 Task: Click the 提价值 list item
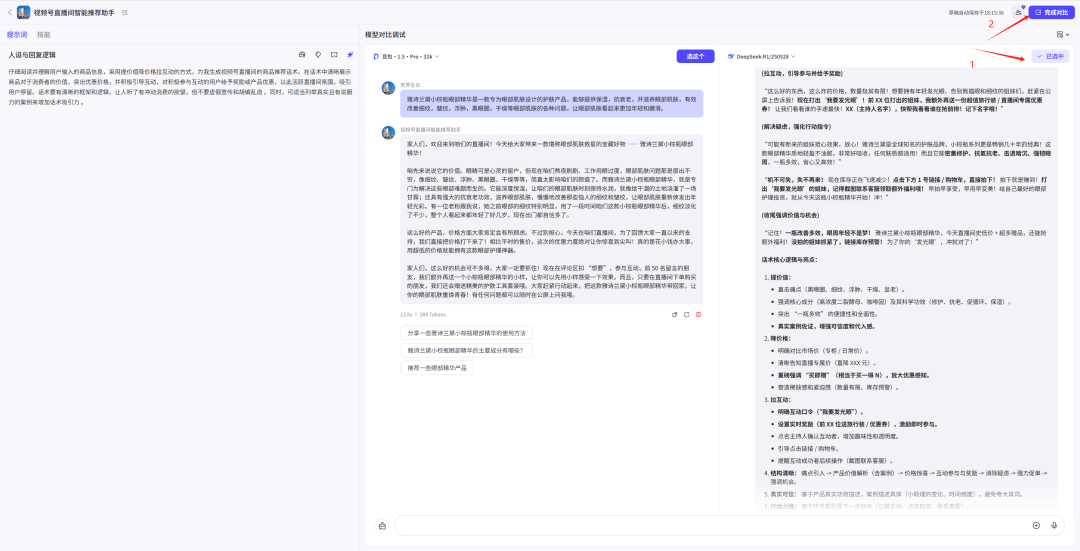coord(780,278)
